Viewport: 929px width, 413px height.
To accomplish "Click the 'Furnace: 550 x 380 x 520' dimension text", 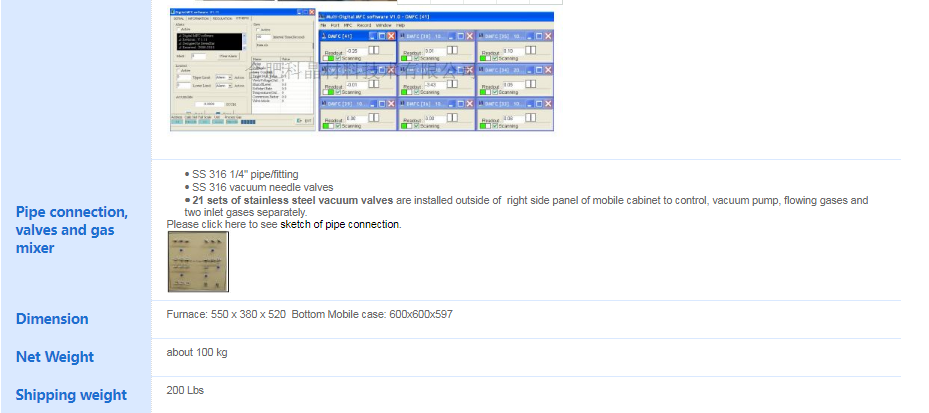I will [226, 315].
